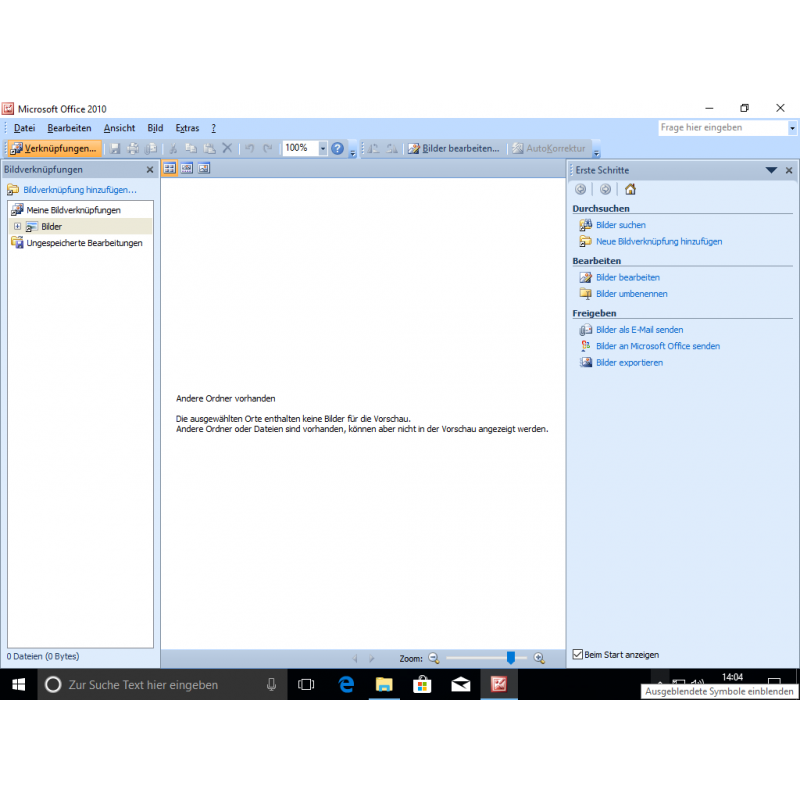Click zoom-in magnifier icon
800x800 pixels.
tap(539, 658)
